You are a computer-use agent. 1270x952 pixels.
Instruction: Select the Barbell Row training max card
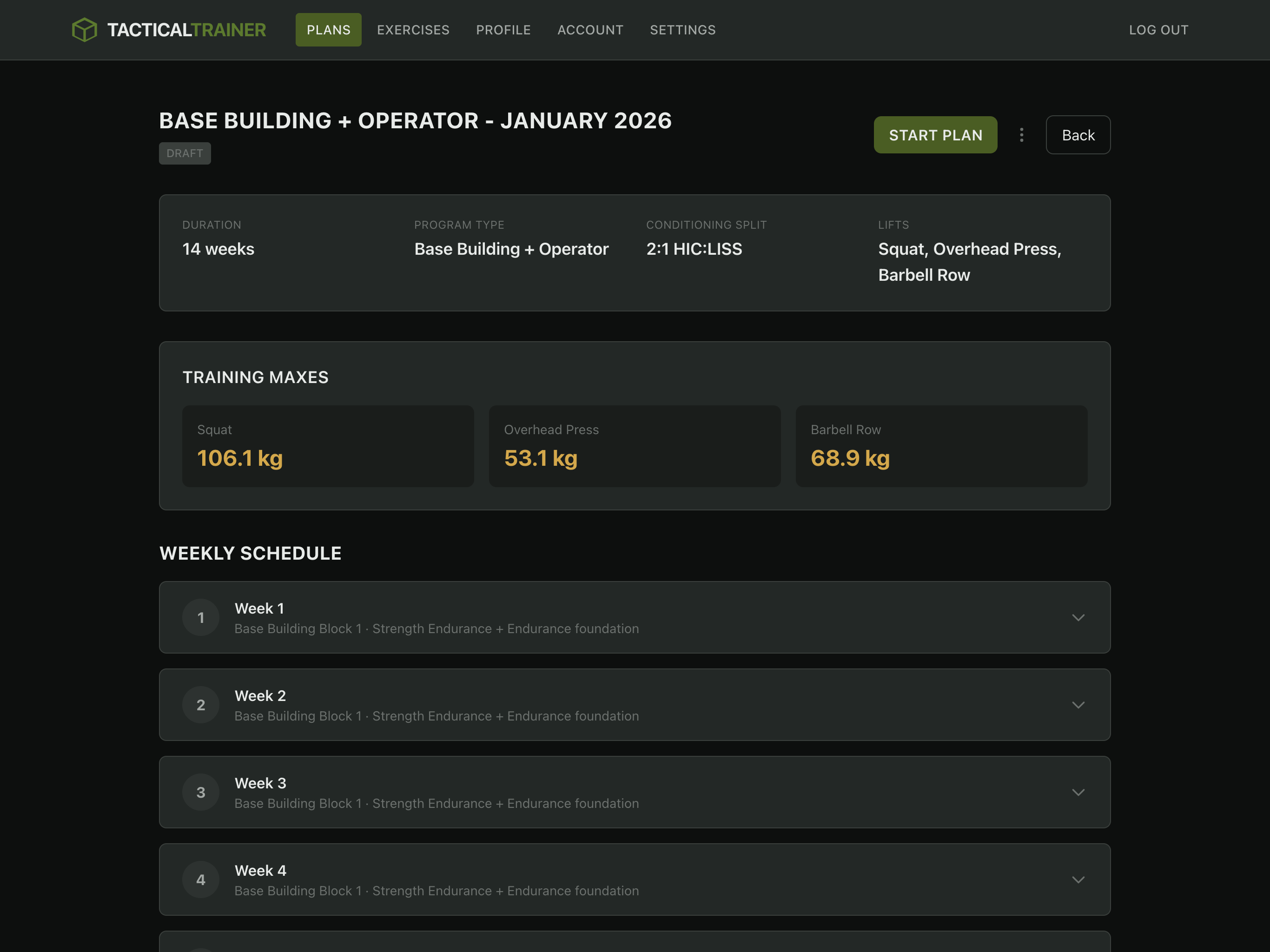(x=941, y=446)
